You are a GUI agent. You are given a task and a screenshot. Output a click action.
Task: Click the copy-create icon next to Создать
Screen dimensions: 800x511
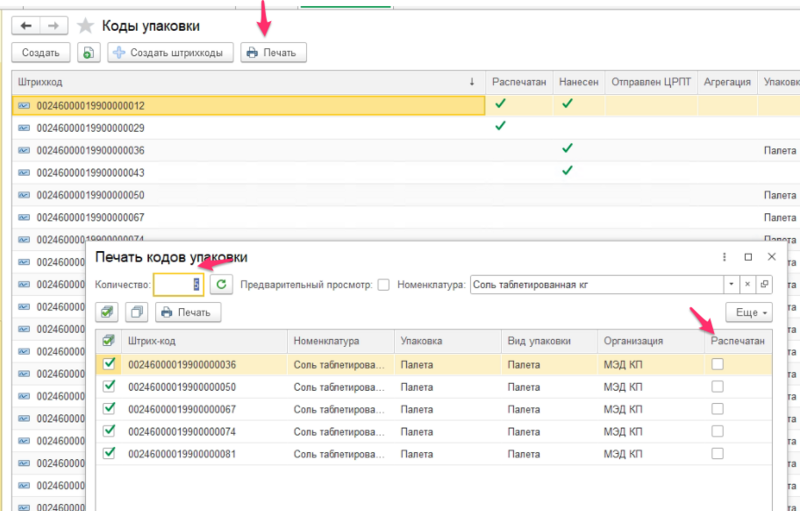pos(89,53)
